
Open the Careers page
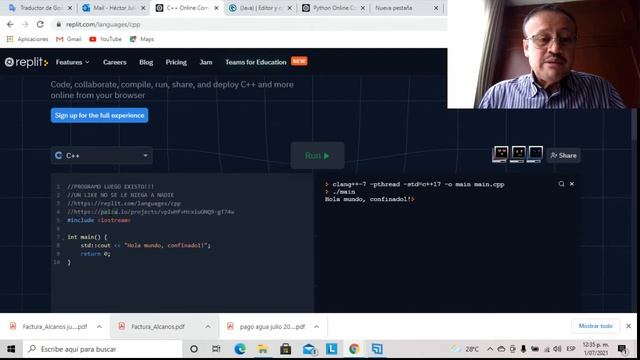115,62
